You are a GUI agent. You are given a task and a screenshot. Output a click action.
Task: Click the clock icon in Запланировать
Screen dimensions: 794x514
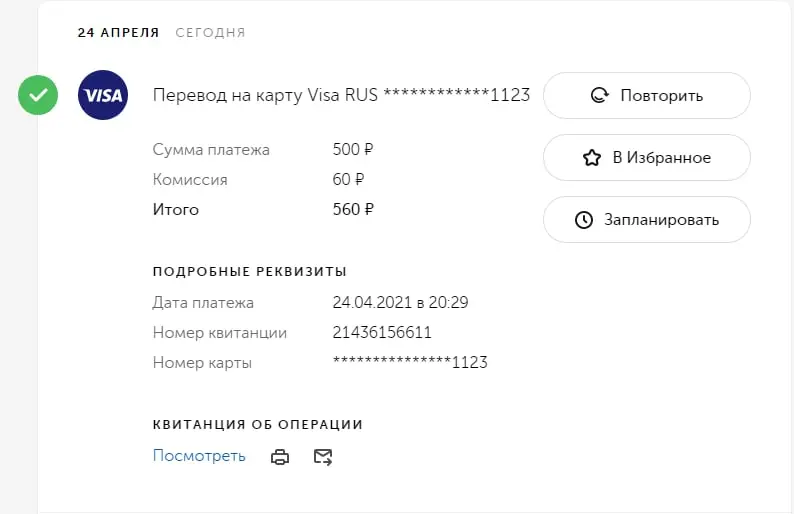[x=584, y=220]
